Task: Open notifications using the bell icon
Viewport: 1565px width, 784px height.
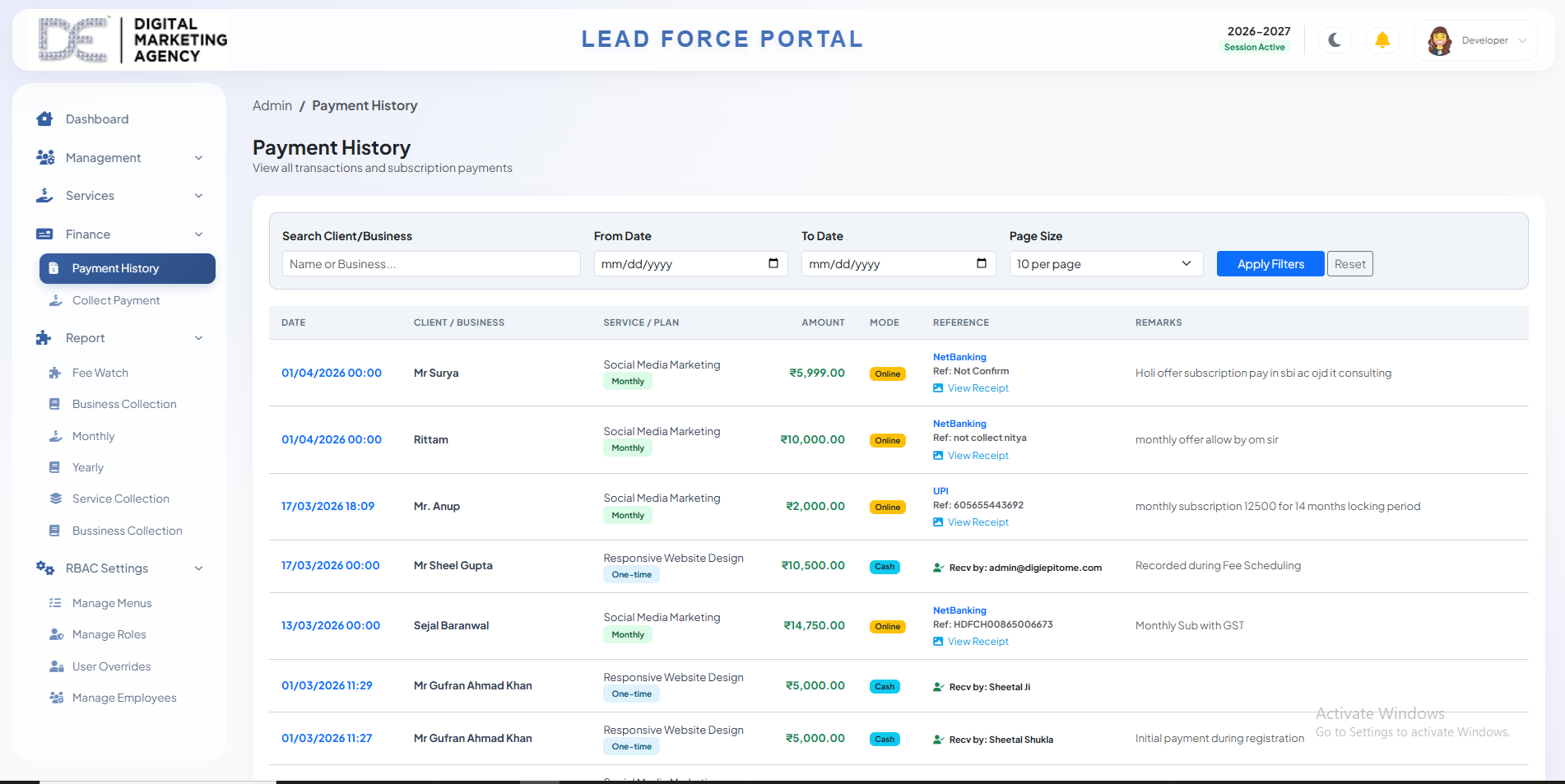Action: (x=1382, y=39)
